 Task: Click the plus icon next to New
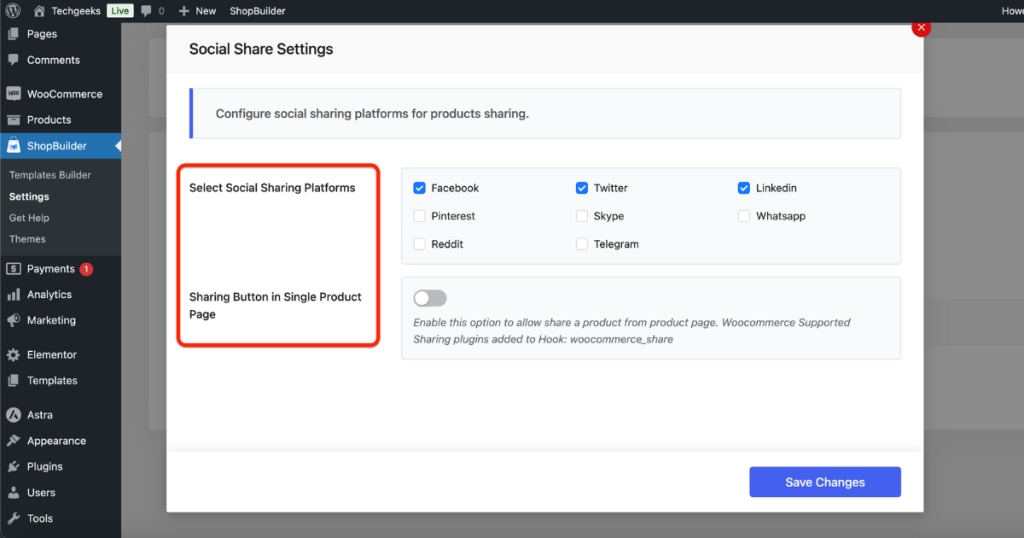click(x=184, y=11)
